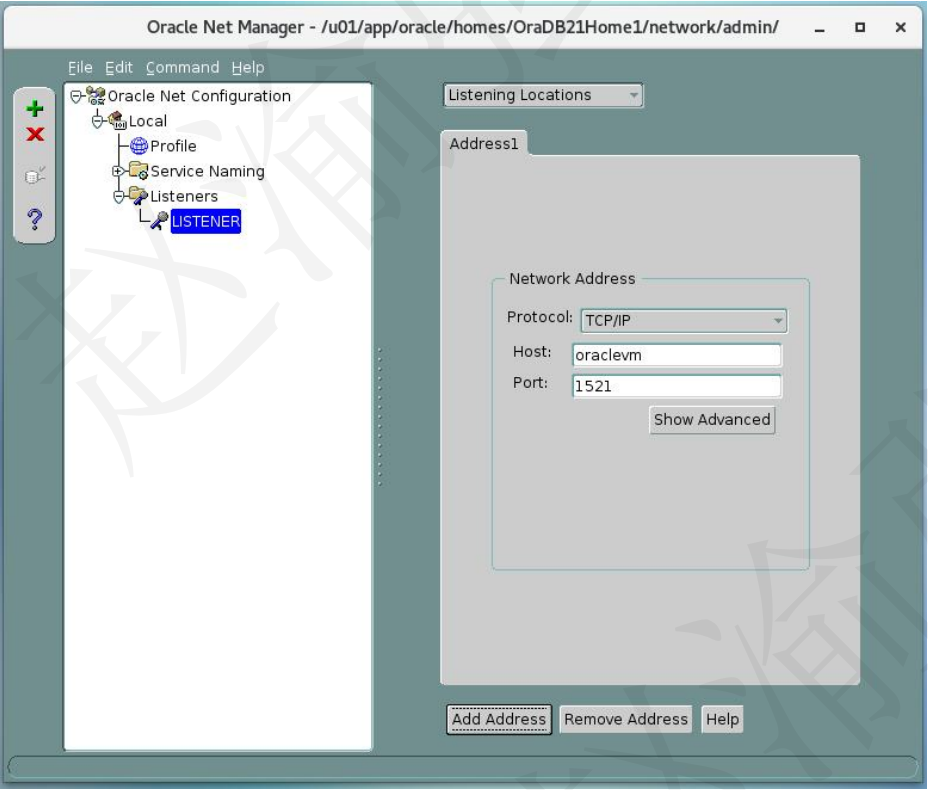Click the Listeners folder icon
Viewport: 928px width, 790px height.
[x=138, y=196]
